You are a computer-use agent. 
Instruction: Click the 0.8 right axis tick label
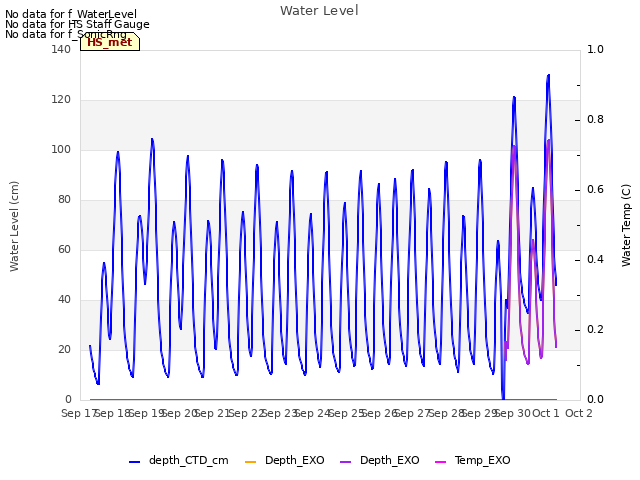coord(595,120)
